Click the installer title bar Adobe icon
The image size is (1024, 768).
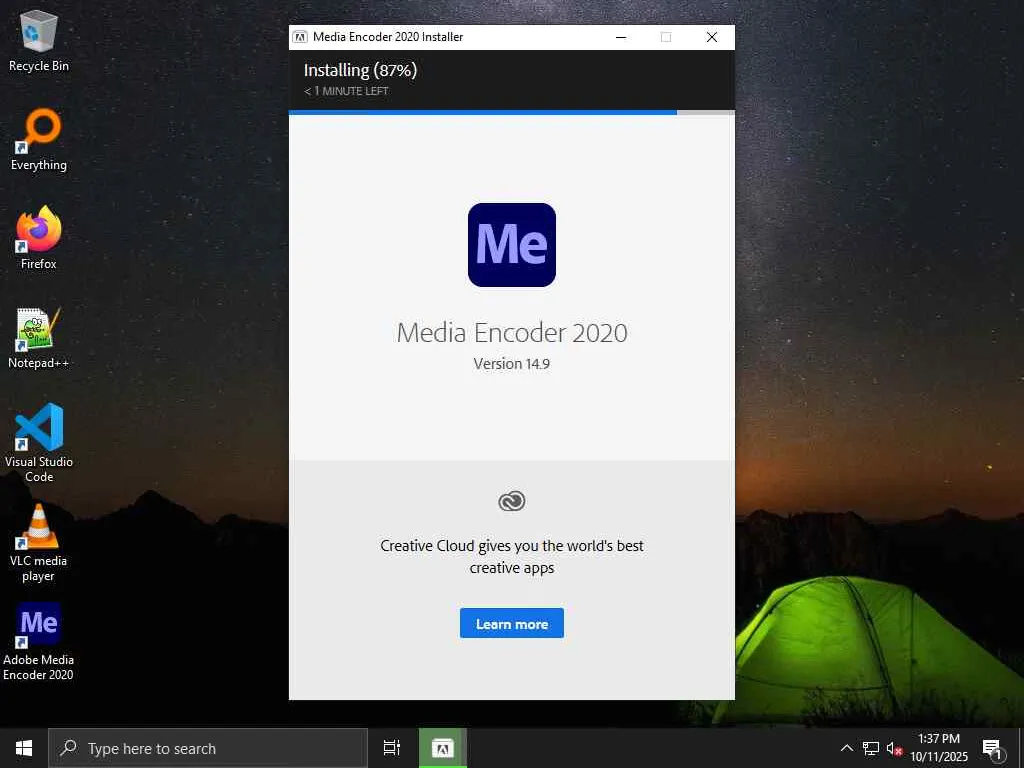click(300, 37)
